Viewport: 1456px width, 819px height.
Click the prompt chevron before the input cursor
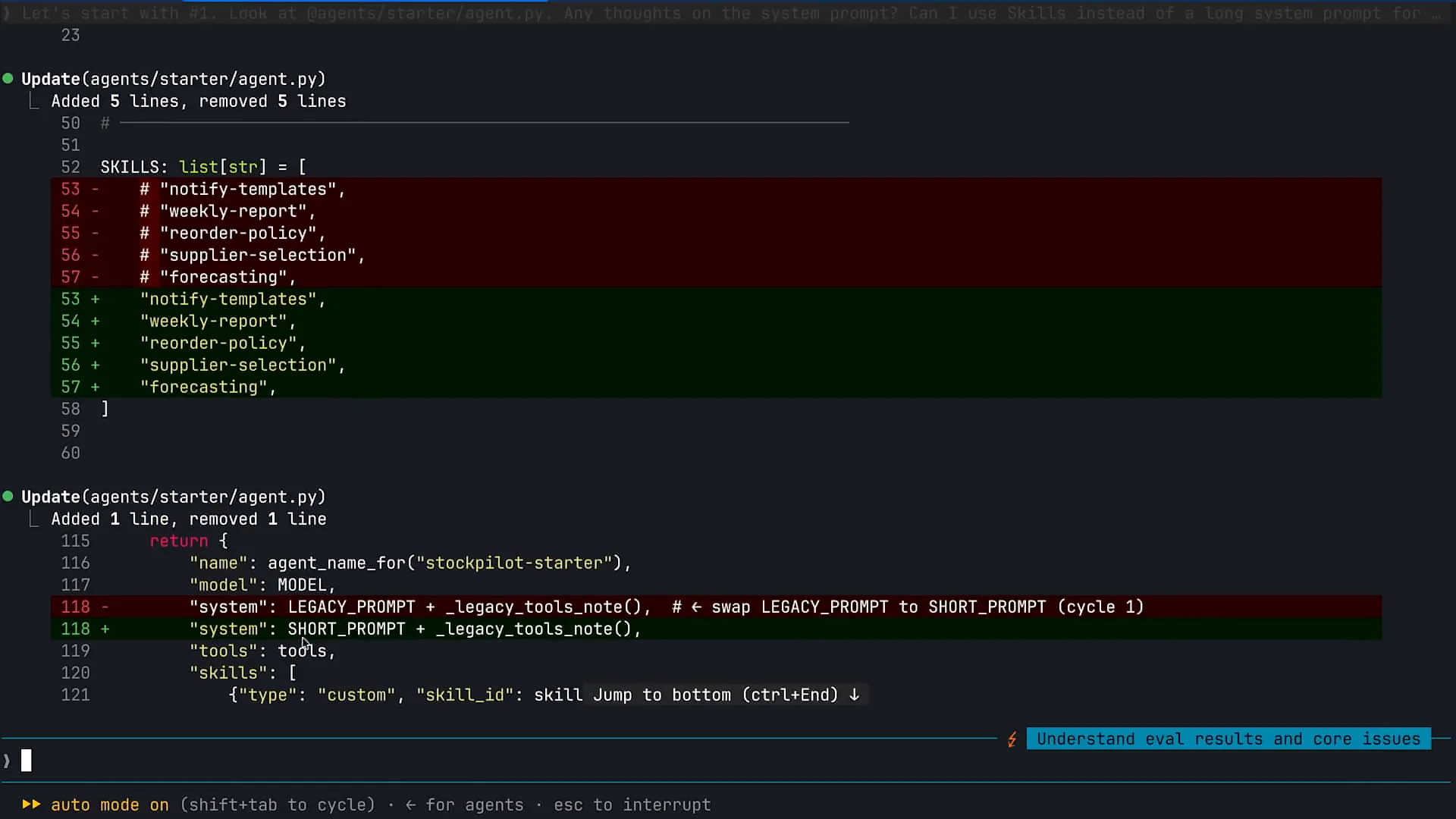pyautogui.click(x=7, y=761)
